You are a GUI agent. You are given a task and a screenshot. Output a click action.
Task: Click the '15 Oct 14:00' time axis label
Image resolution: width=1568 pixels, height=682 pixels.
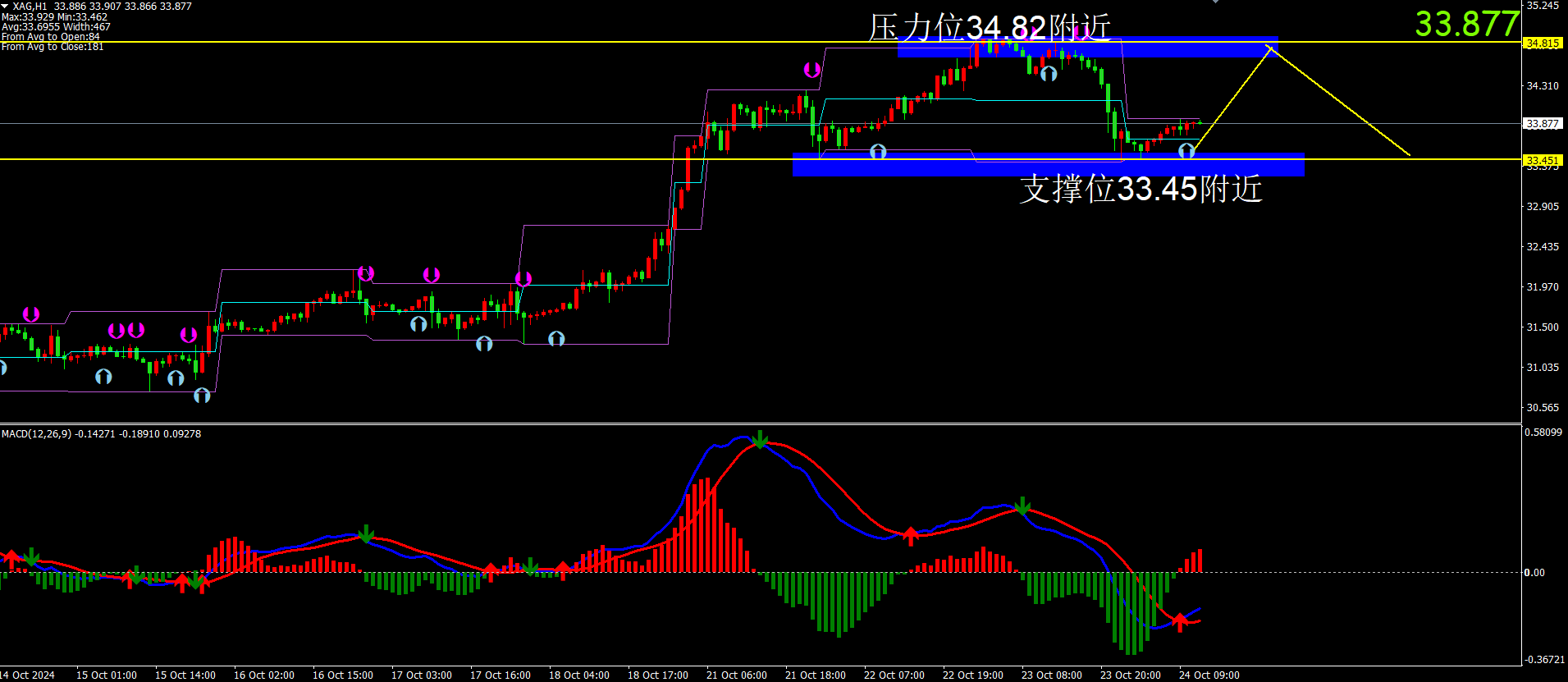185,675
